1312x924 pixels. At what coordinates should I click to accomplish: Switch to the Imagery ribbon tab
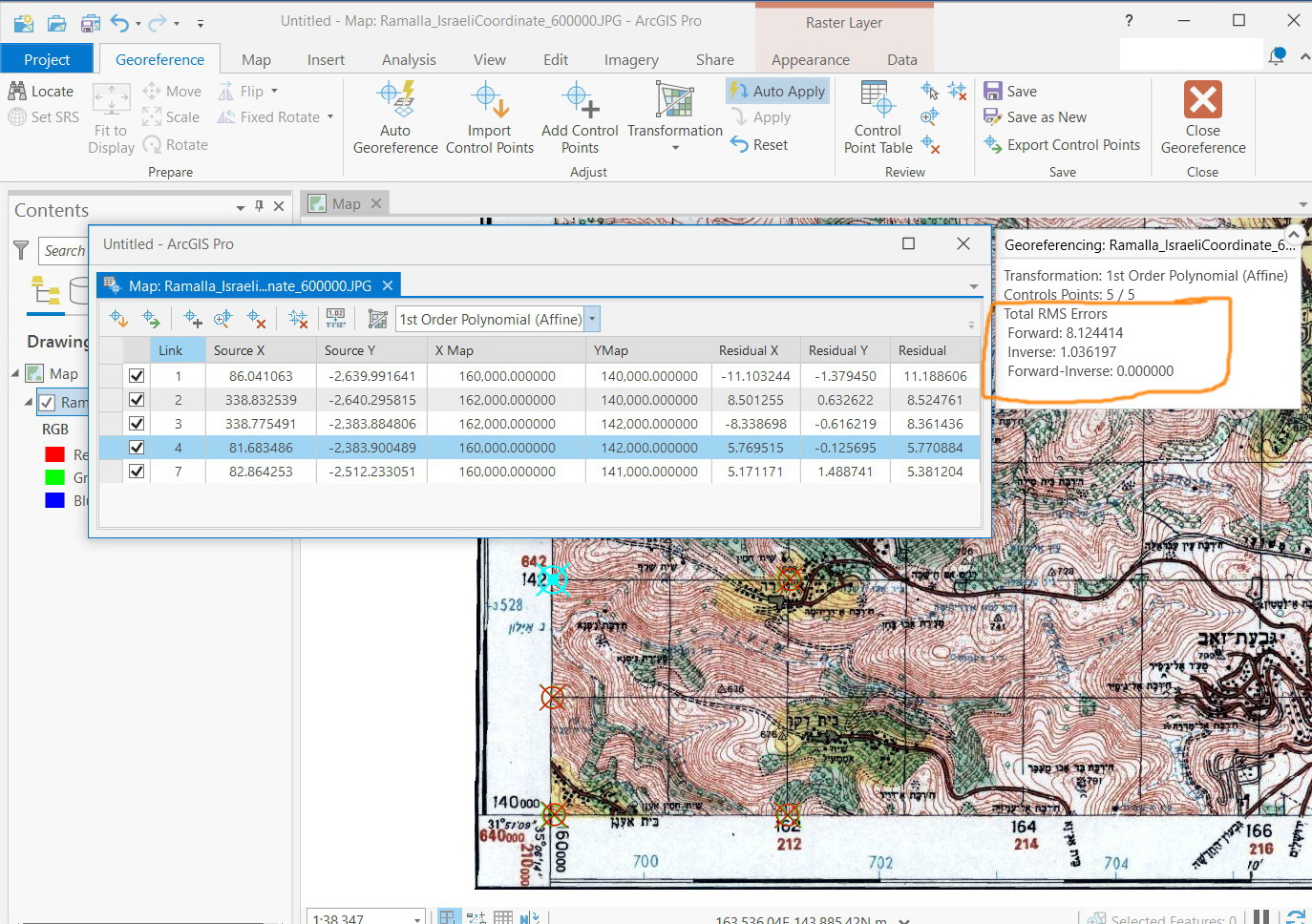coord(630,59)
